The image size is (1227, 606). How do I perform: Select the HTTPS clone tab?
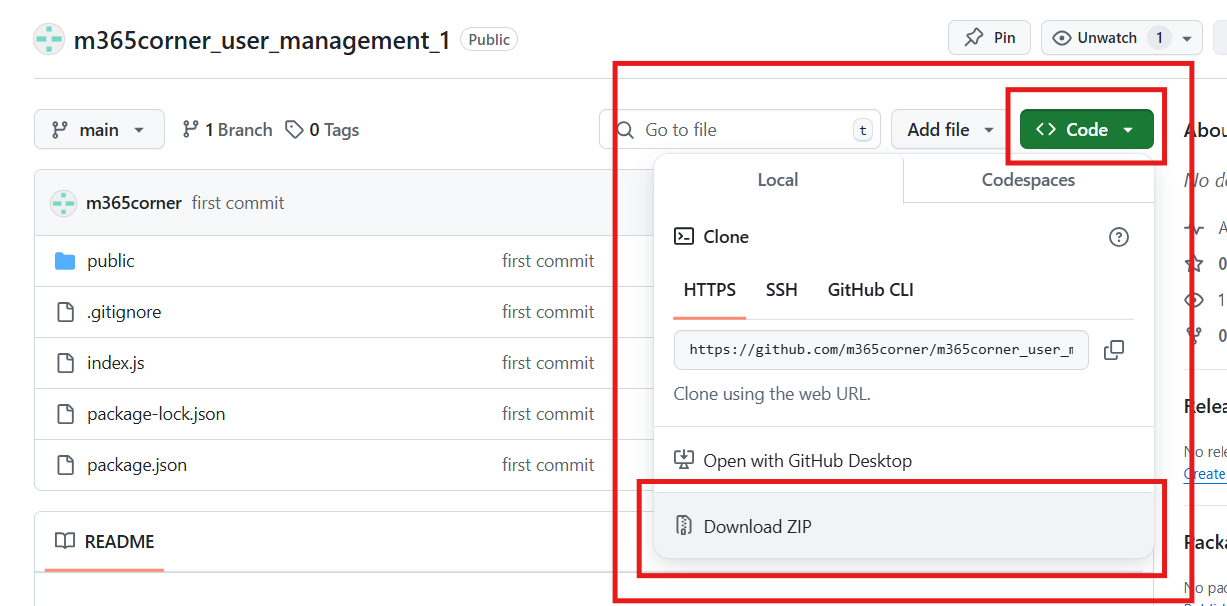(710, 290)
